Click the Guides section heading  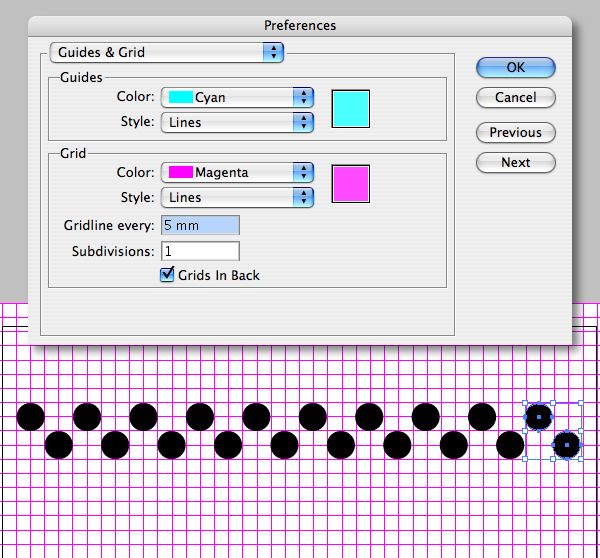tap(81, 77)
